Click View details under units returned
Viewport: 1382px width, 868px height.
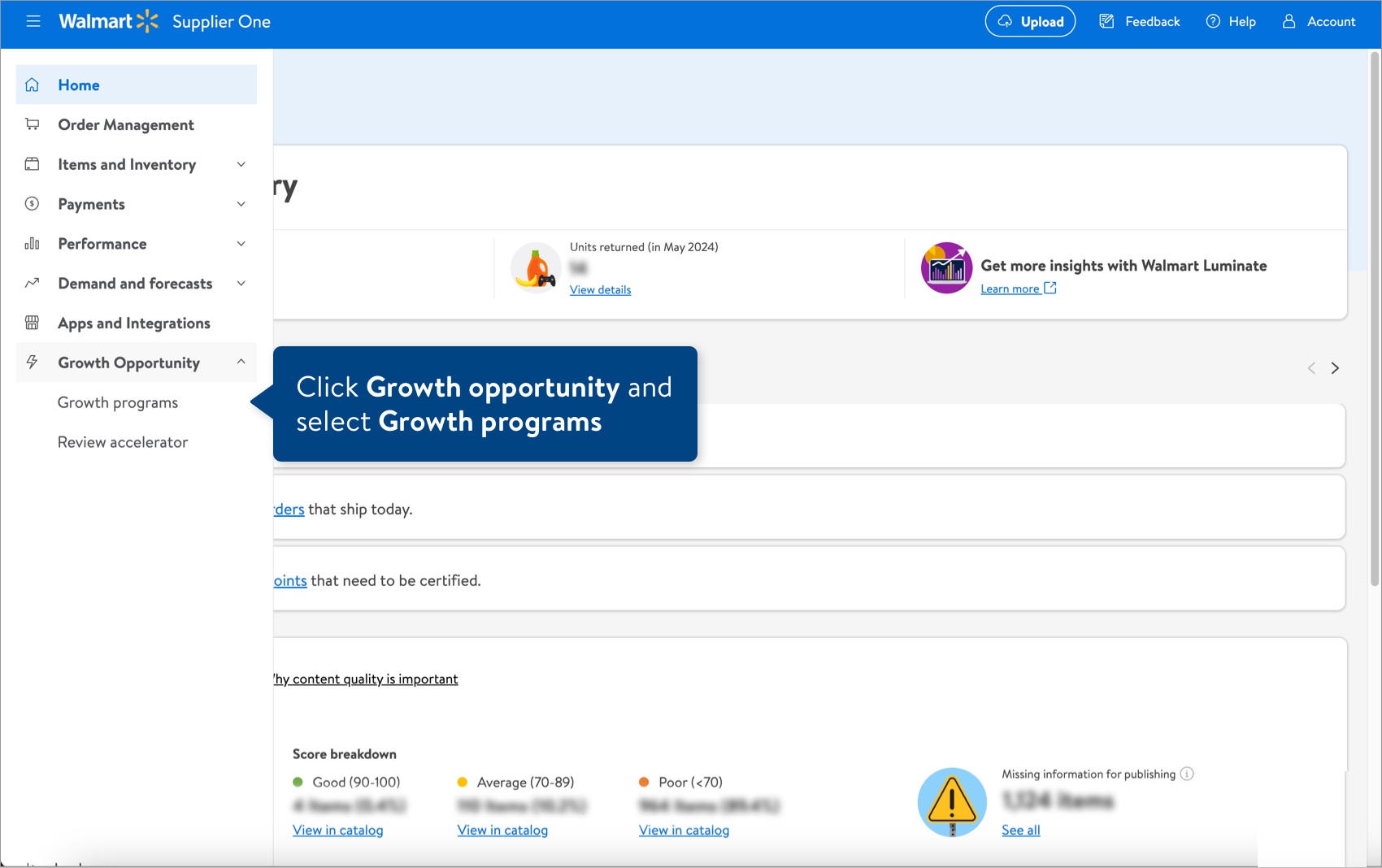point(600,289)
